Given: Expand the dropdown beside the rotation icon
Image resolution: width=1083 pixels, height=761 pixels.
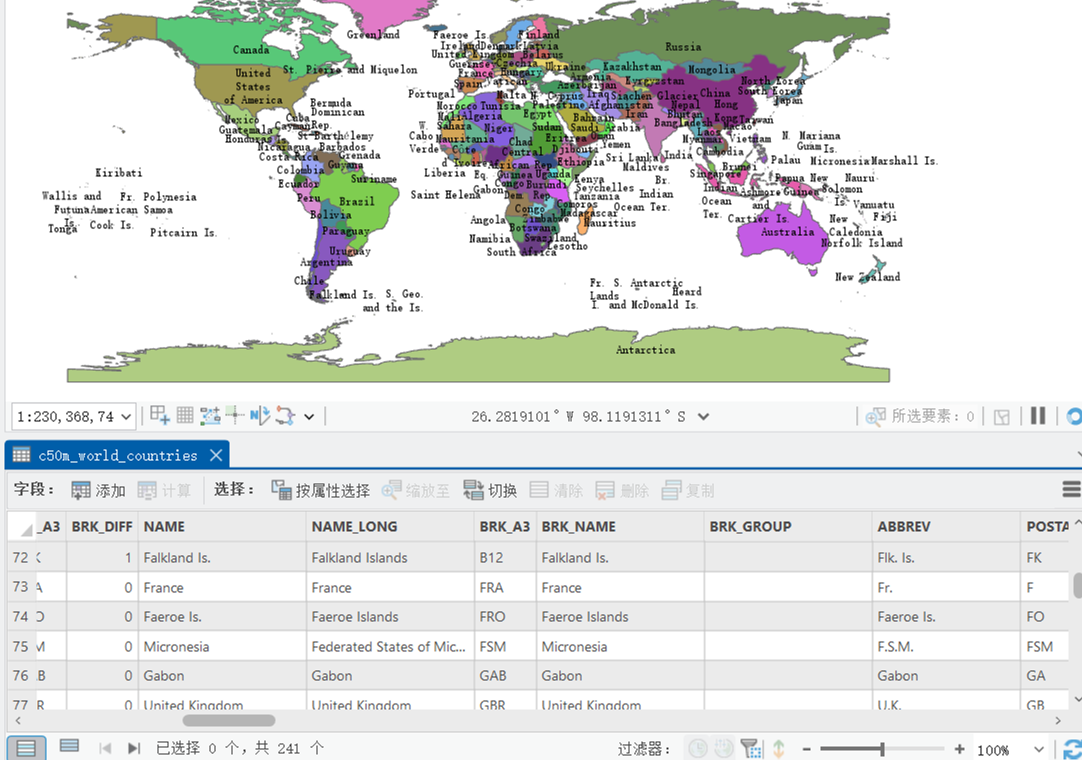Looking at the screenshot, I should click(x=309, y=416).
